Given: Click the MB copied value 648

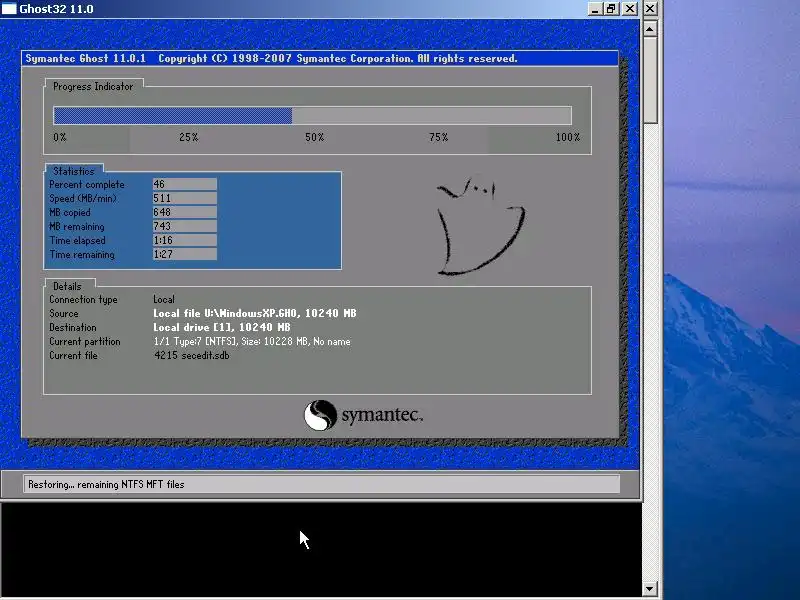Looking at the screenshot, I should point(185,212).
